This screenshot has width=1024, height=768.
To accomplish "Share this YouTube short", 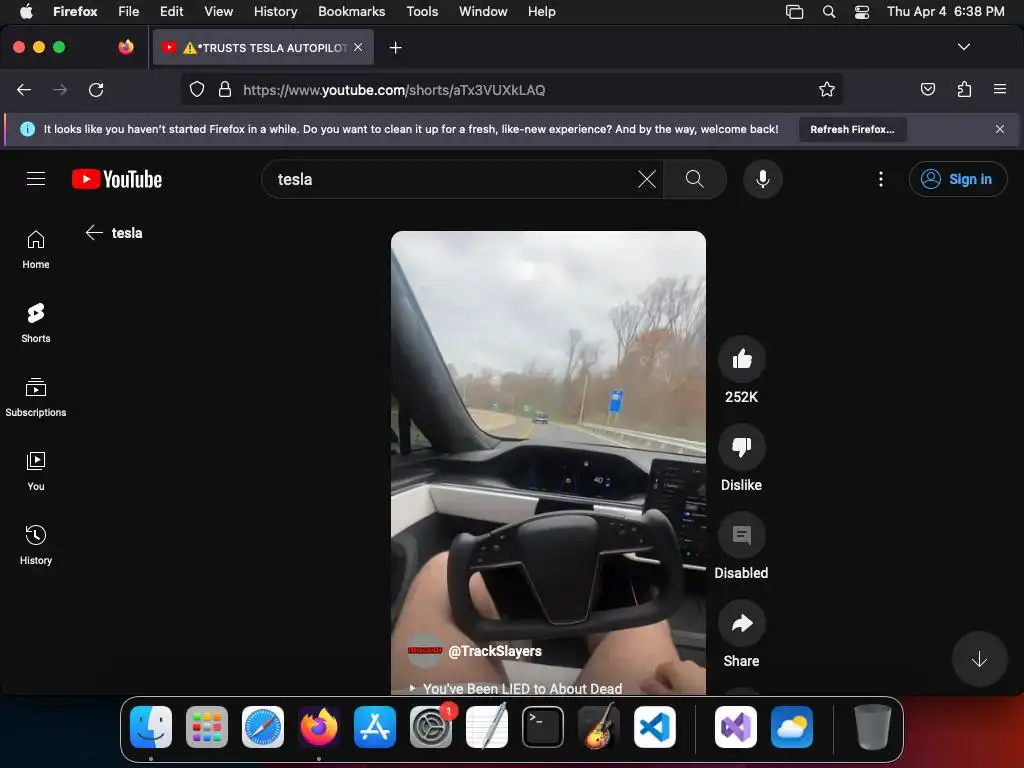I will click(x=741, y=623).
